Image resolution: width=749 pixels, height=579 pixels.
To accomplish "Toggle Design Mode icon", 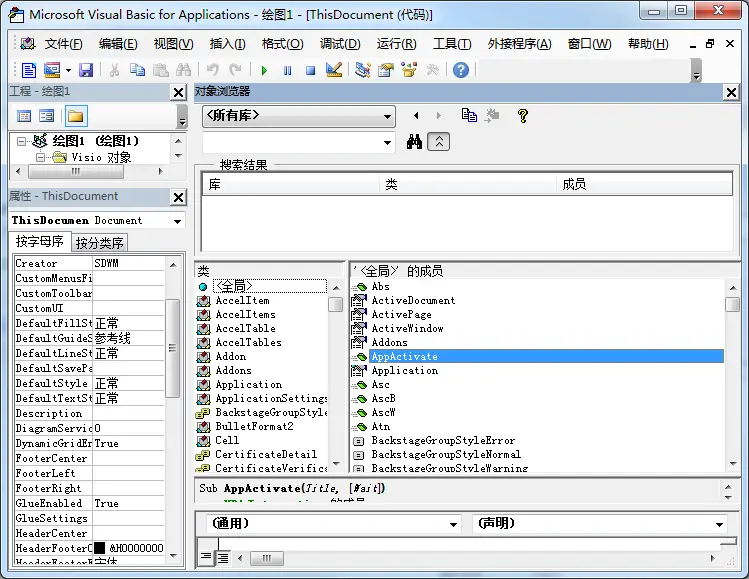I will tap(333, 70).
